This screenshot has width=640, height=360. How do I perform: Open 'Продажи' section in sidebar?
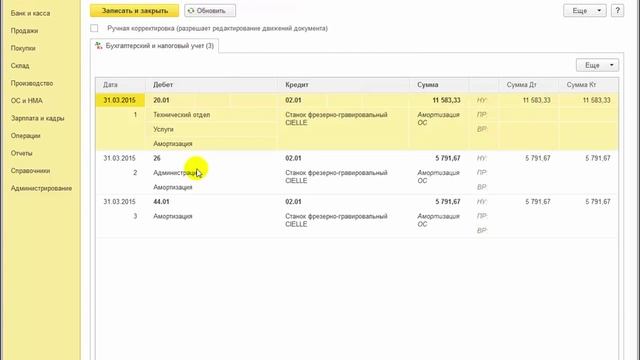click(24, 31)
